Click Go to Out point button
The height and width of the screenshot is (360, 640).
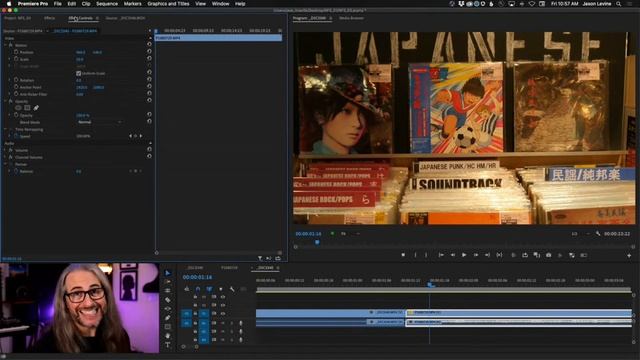pyautogui.click(x=487, y=255)
